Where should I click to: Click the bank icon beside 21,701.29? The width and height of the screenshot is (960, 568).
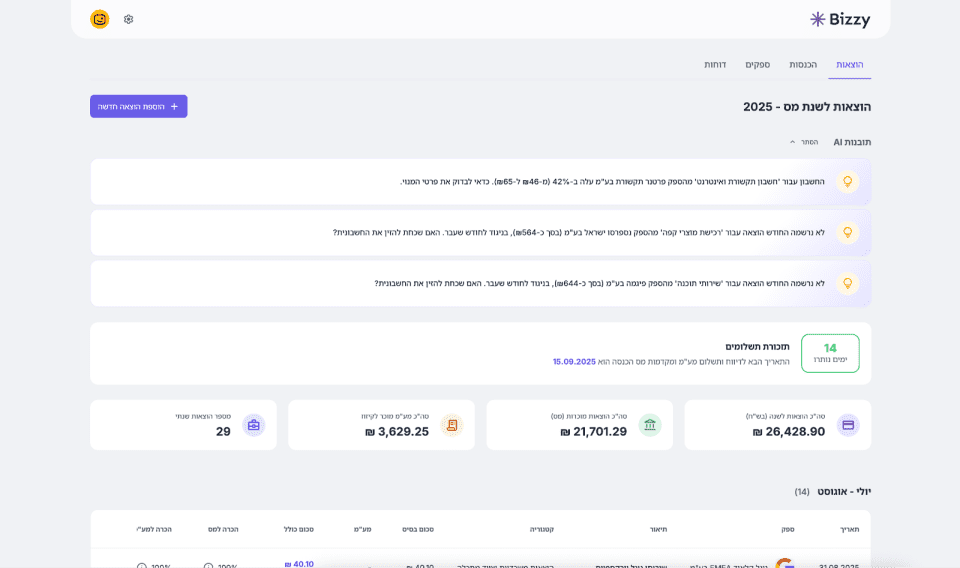point(650,425)
